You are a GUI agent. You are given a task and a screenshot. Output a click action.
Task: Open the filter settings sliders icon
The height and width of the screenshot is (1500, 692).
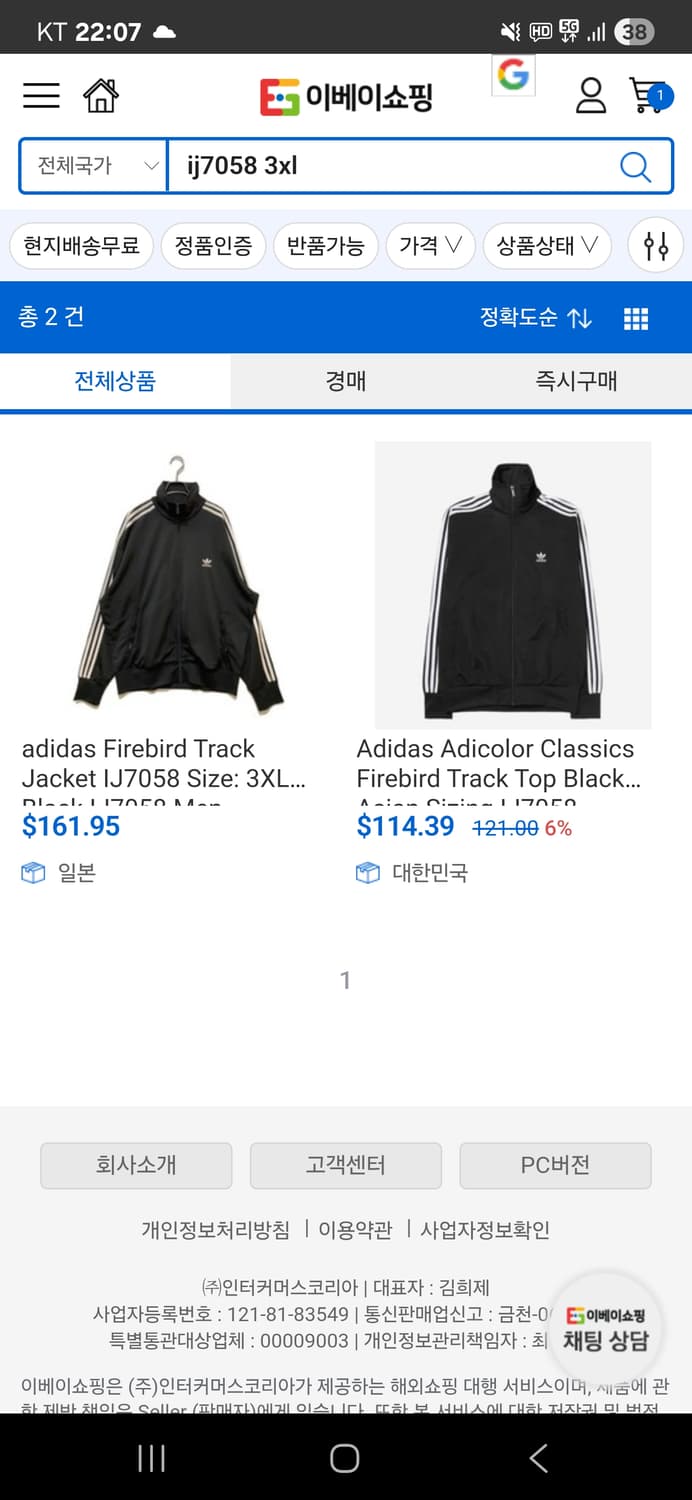(x=656, y=245)
